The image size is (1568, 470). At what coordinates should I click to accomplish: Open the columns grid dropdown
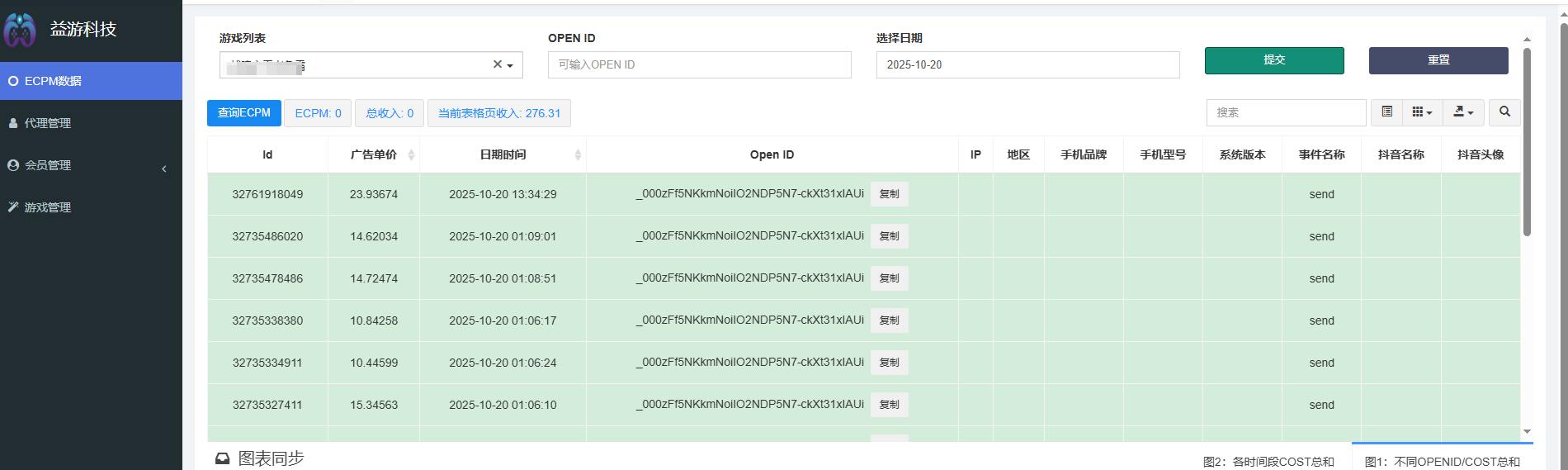1422,112
